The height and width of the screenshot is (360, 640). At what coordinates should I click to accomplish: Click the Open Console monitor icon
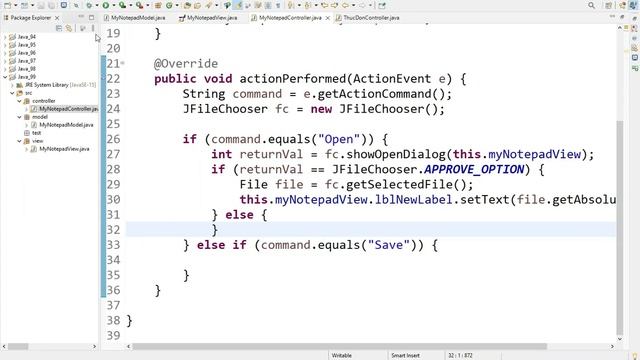coord(64,5)
